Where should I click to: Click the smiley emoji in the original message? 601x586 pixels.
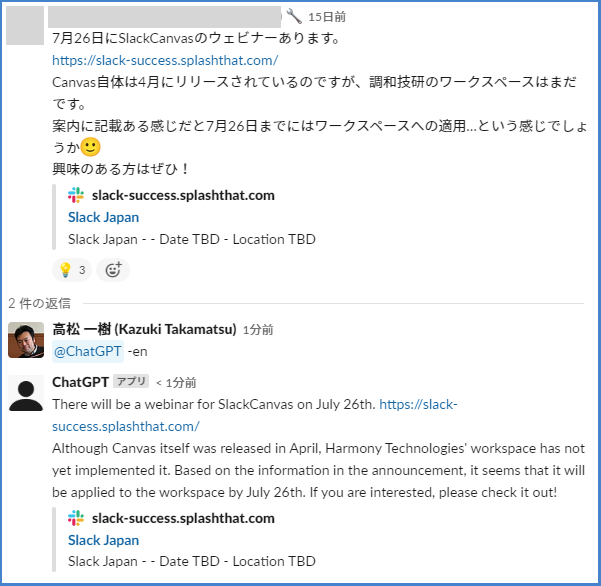(90, 147)
